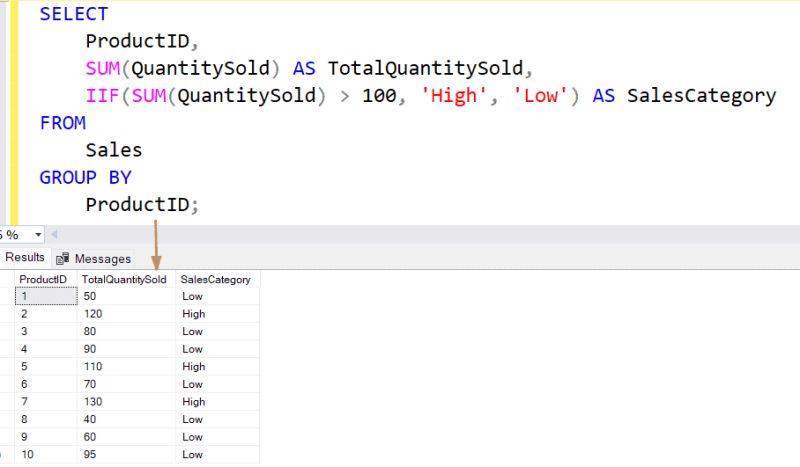Screen dimensions: 800x467
Task: Select ProductID cell with value 1
Action: point(46,296)
